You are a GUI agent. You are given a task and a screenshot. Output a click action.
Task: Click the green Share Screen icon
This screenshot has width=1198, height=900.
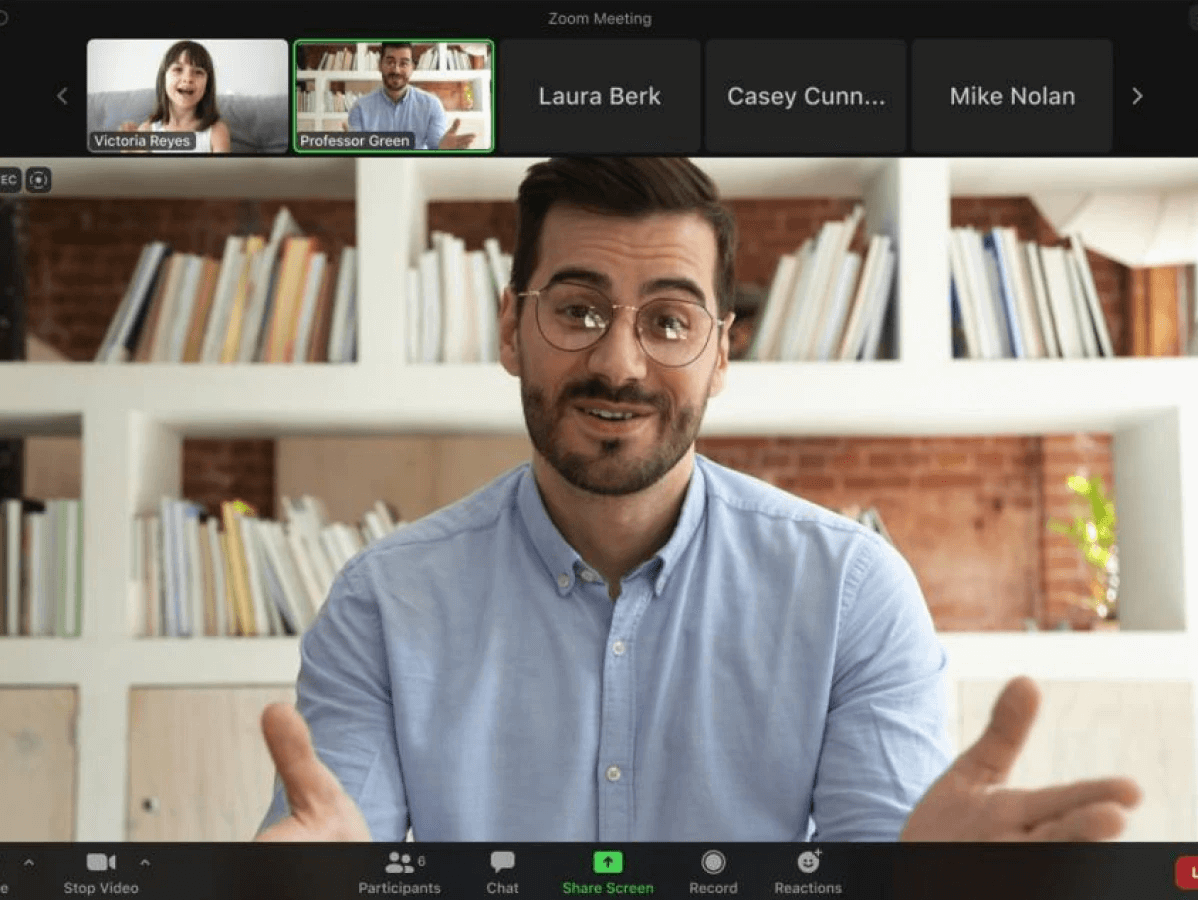click(x=607, y=862)
